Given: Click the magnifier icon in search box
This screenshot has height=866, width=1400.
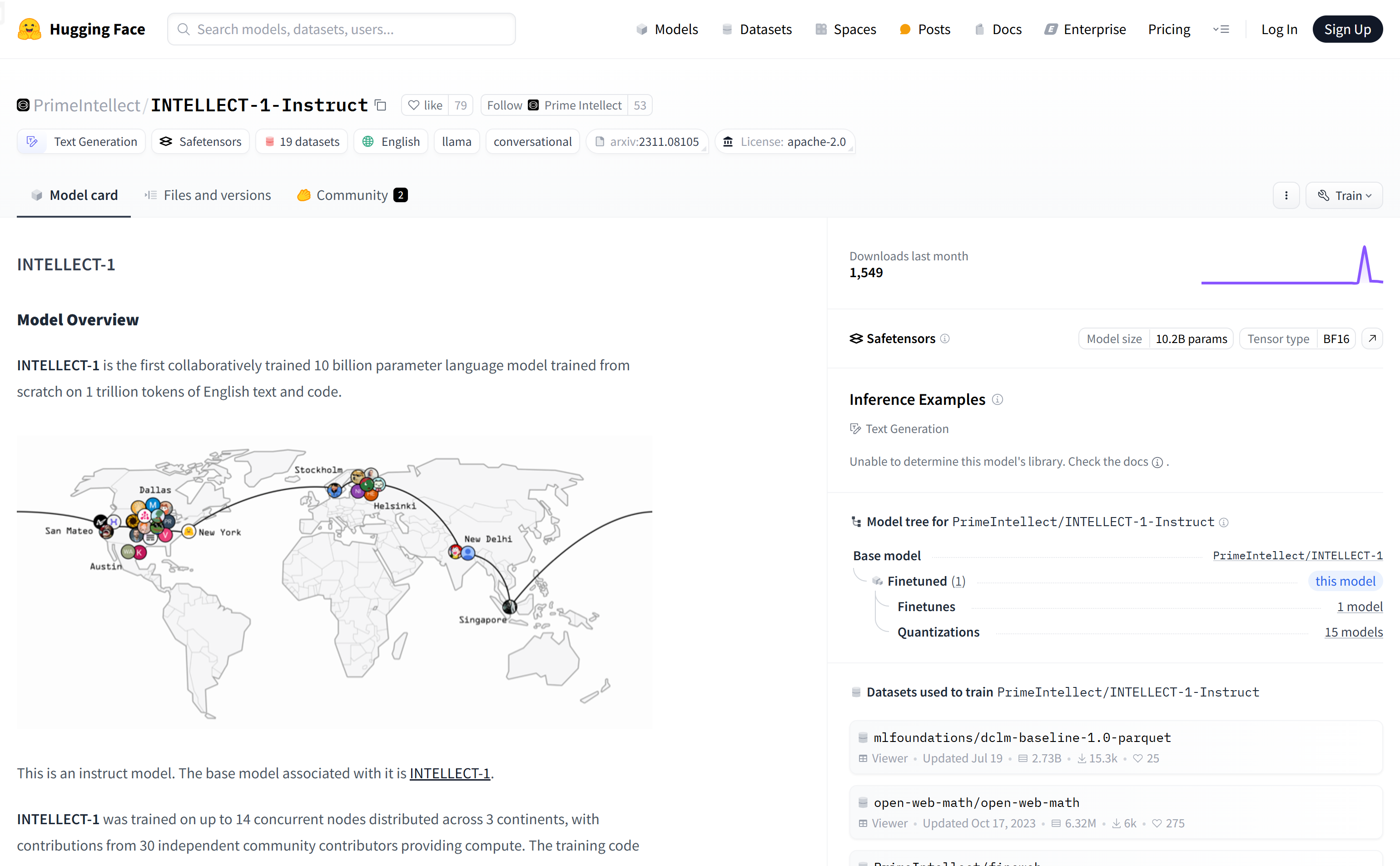Looking at the screenshot, I should (x=183, y=29).
